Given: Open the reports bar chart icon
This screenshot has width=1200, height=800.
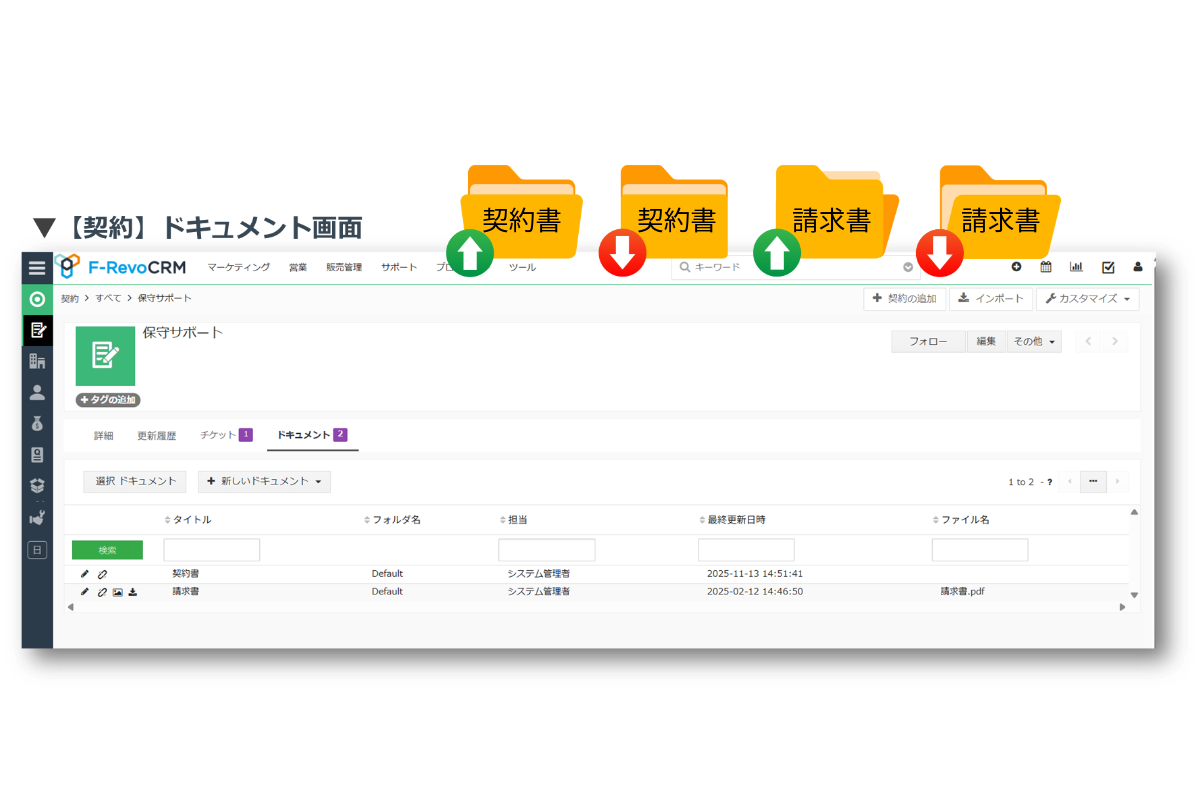Looking at the screenshot, I should (x=1076, y=267).
